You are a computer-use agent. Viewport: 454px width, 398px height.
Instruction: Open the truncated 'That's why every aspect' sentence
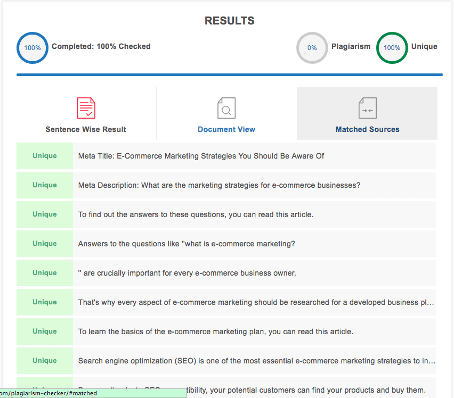pyautogui.click(x=255, y=302)
